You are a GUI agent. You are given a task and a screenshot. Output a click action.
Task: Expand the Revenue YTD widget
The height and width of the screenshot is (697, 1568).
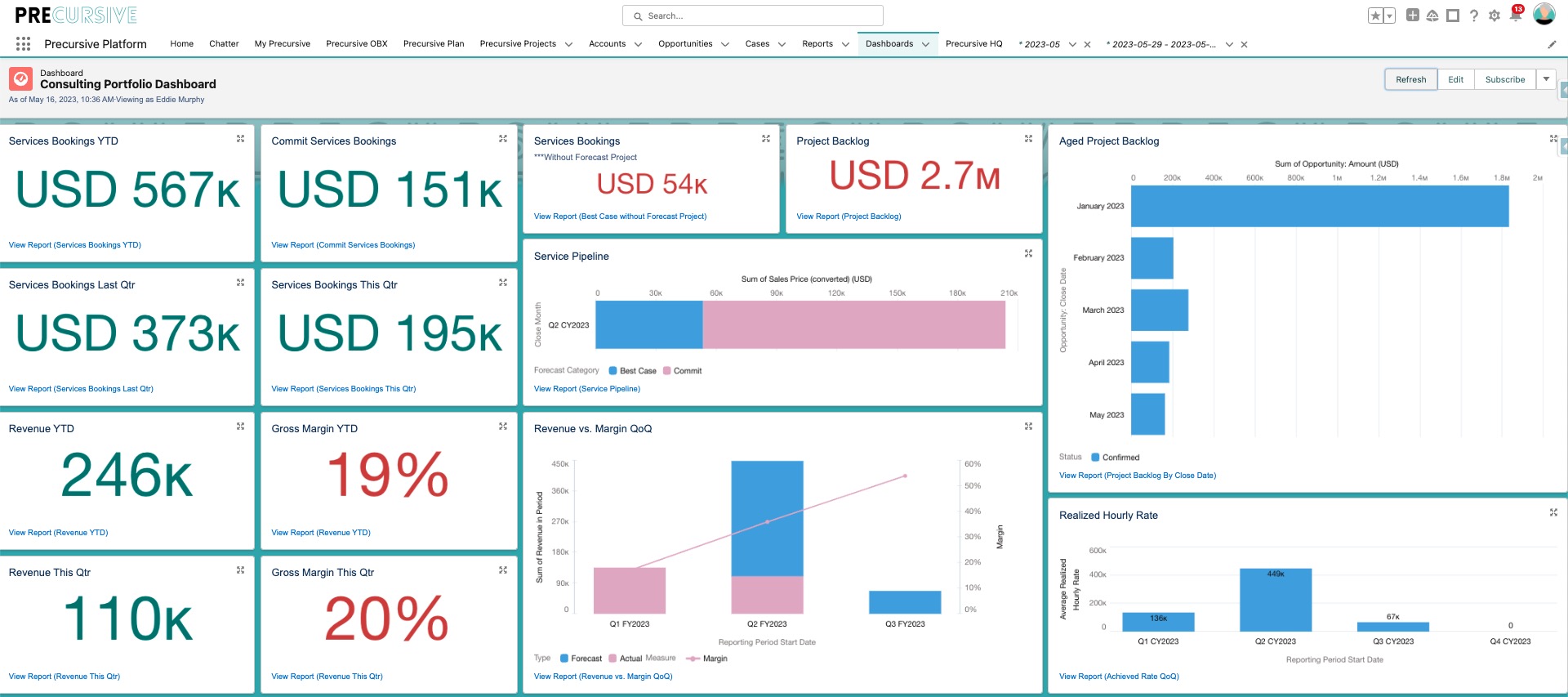(240, 427)
